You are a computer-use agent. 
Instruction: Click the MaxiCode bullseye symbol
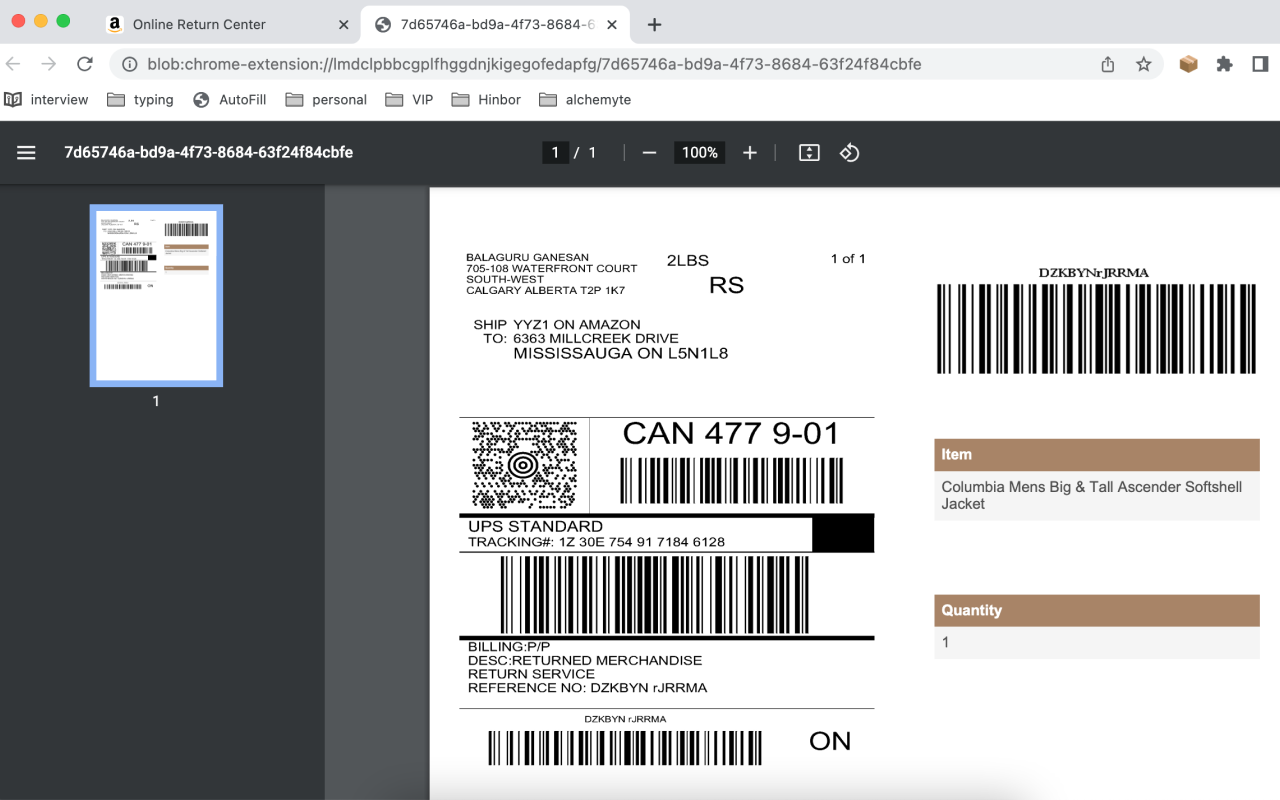click(x=524, y=465)
